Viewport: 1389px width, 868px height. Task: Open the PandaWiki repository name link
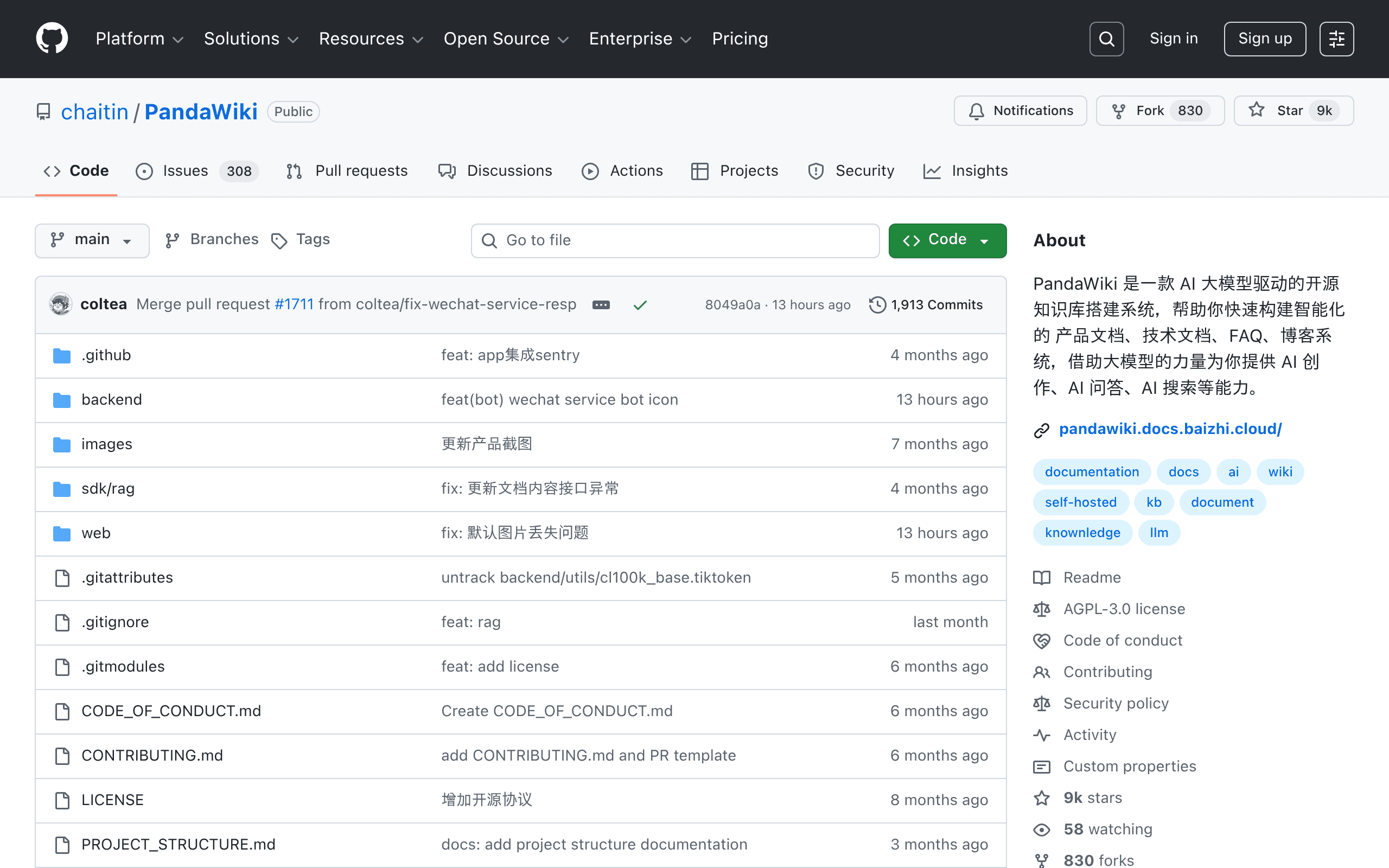201,111
